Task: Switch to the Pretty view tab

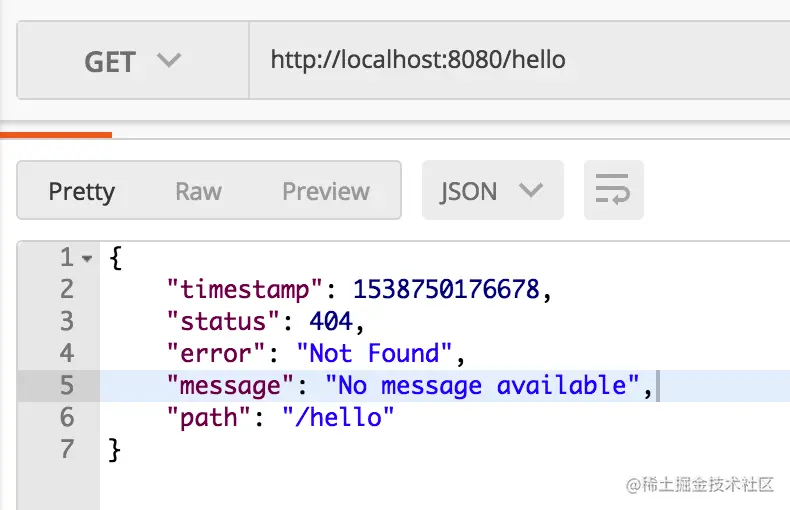Action: (82, 192)
